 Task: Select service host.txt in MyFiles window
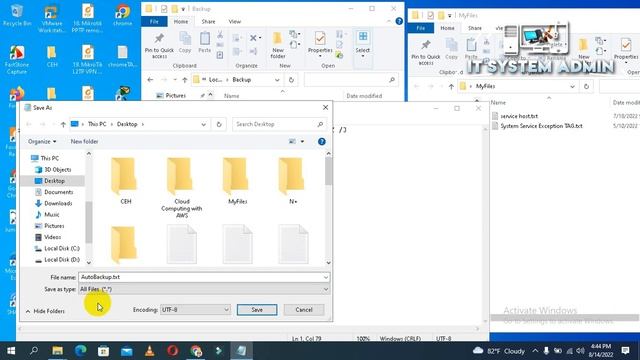(519, 116)
